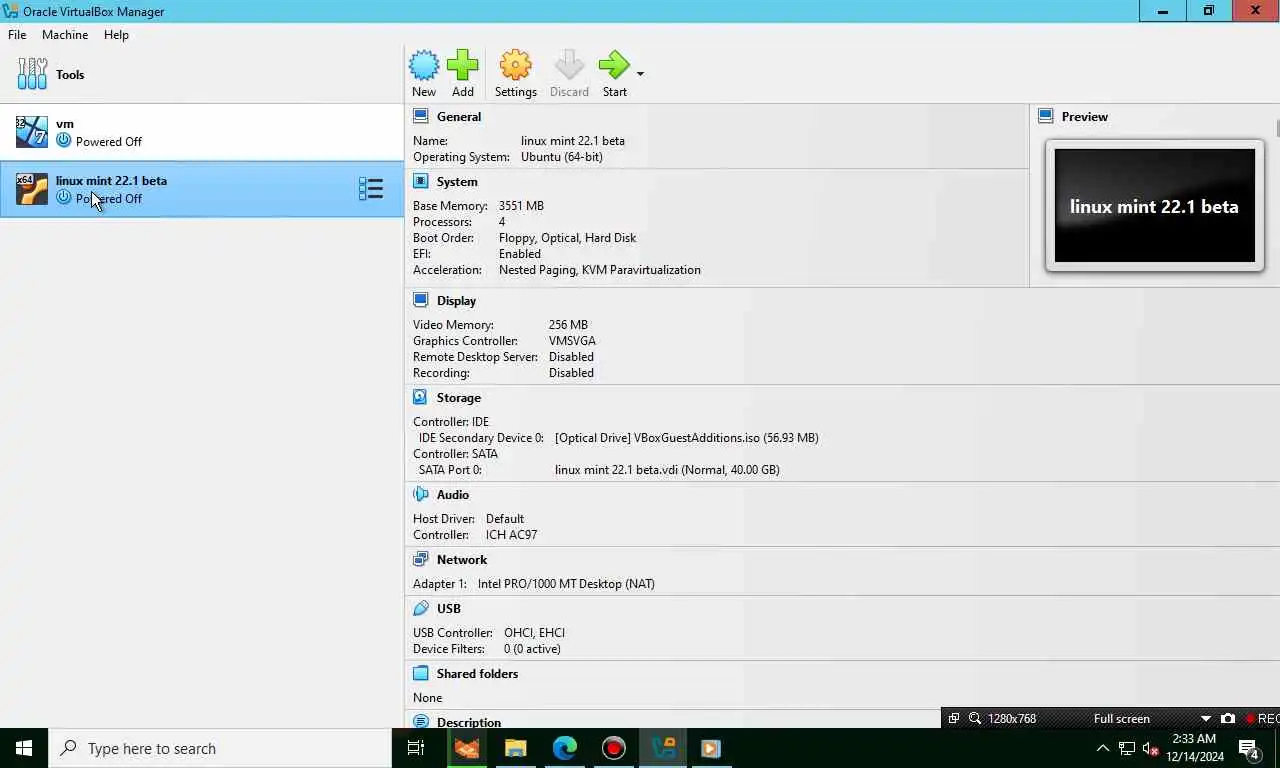1280x768 pixels.
Task: Click the Network section icon
Action: 421,560
